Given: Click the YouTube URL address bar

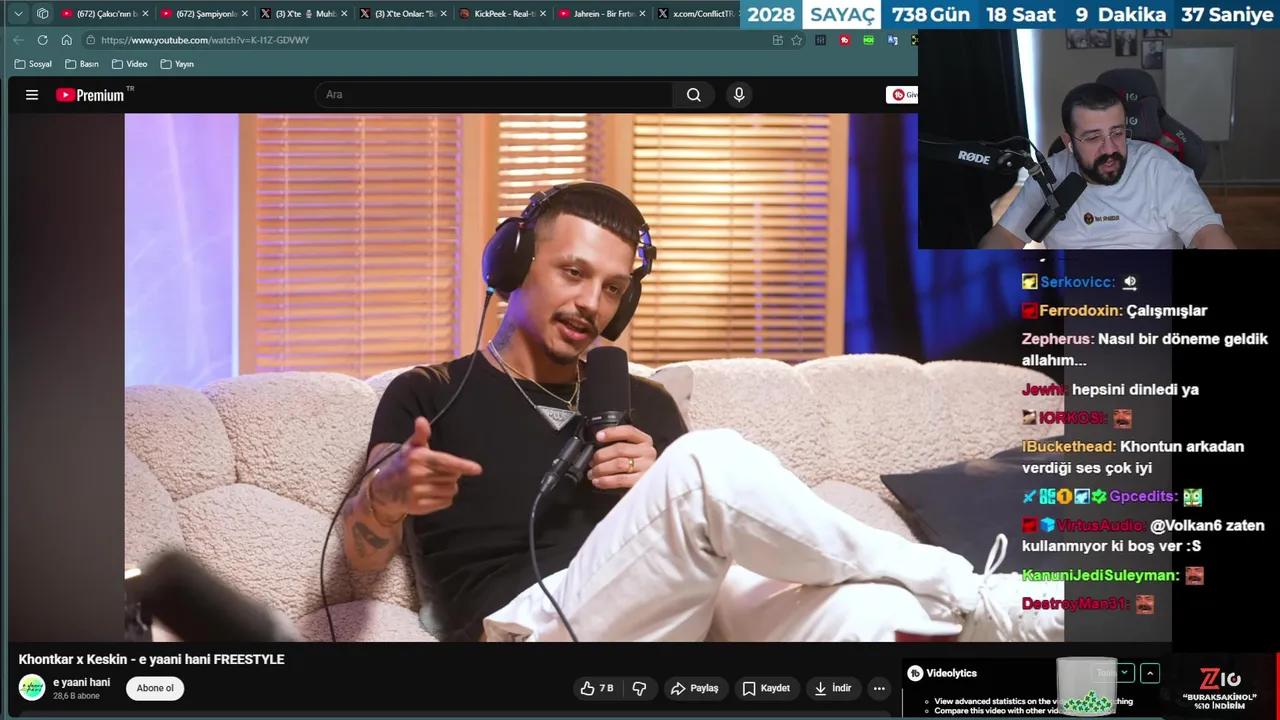Looking at the screenshot, I should [x=430, y=40].
